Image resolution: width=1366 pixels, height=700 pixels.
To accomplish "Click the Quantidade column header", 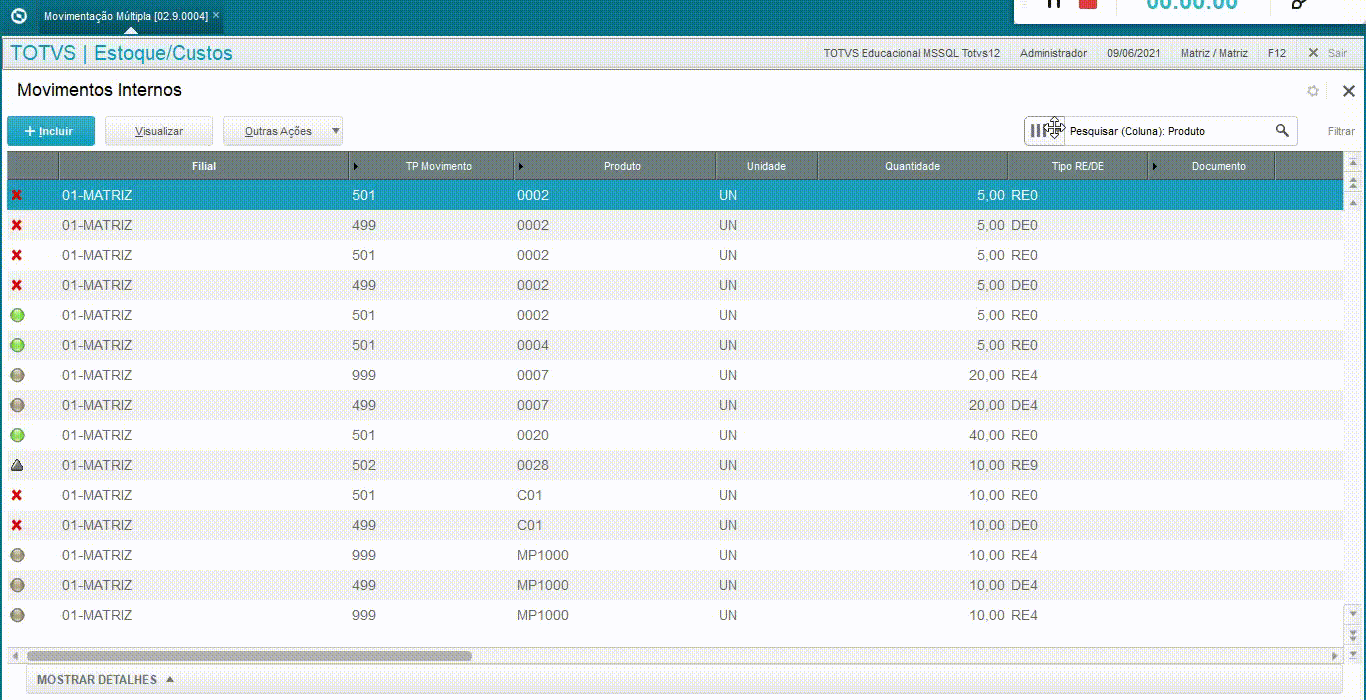I will click(x=912, y=166).
